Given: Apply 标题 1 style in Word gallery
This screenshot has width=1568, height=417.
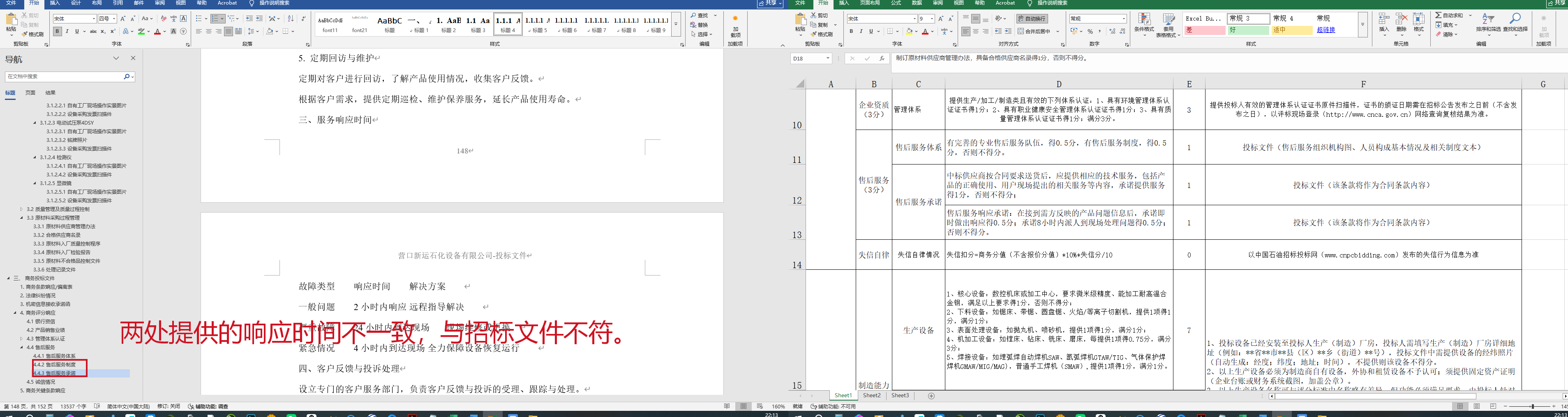Looking at the screenshot, I should click(x=419, y=24).
